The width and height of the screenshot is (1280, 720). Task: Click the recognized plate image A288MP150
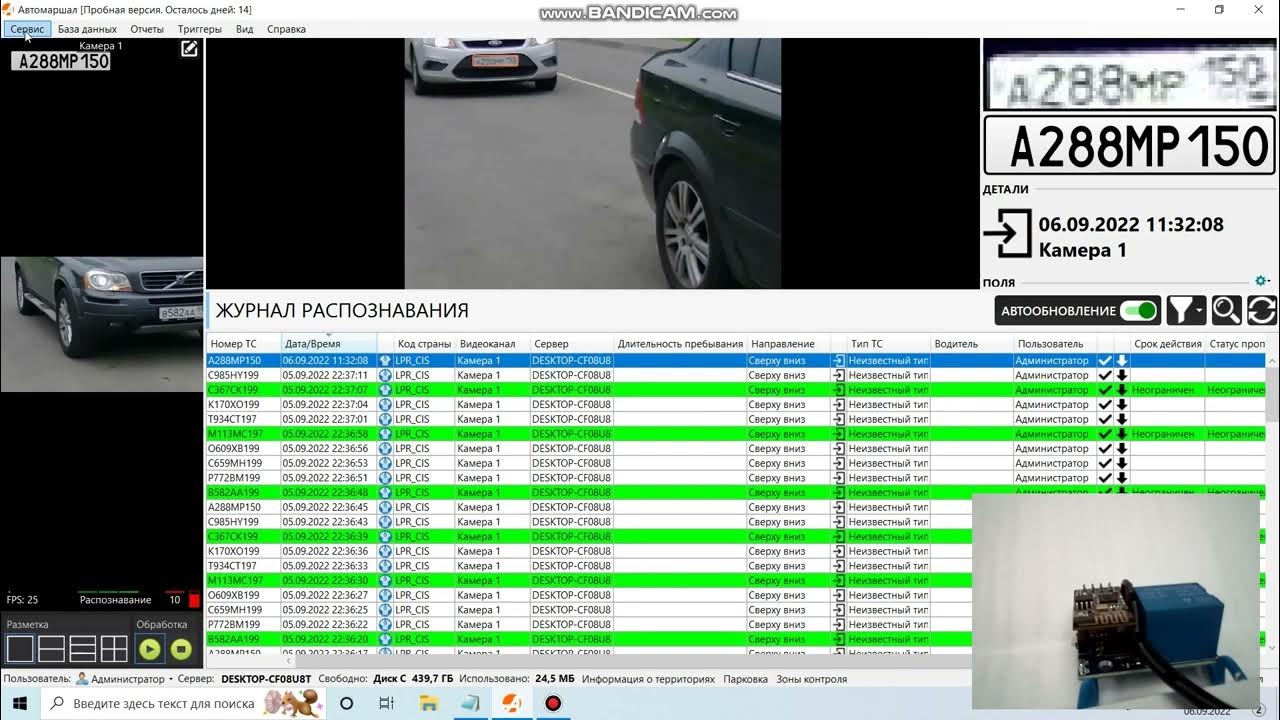(x=1129, y=146)
